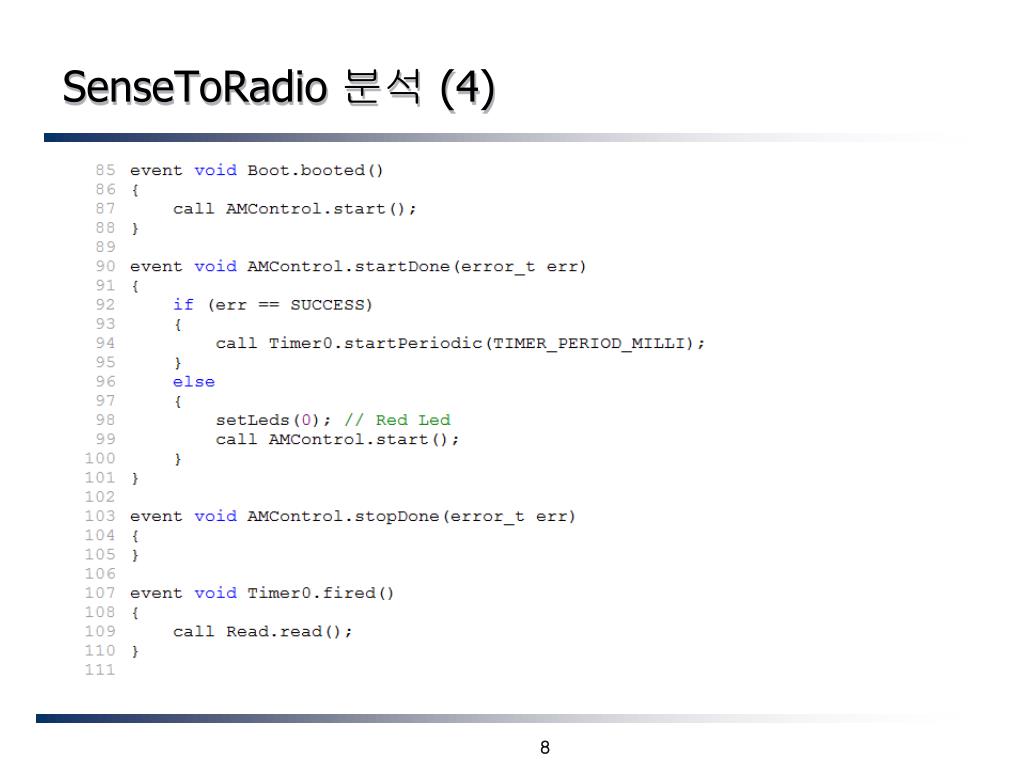Select code line 'event void Boot.booted()'
The height and width of the screenshot is (768, 1024).
(257, 170)
